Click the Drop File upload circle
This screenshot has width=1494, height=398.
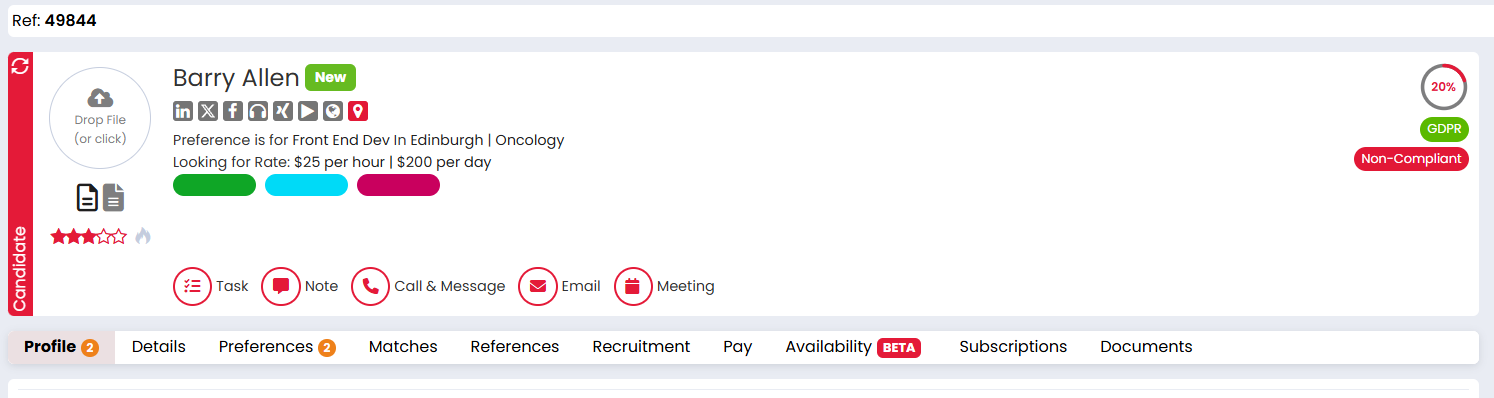[100, 118]
